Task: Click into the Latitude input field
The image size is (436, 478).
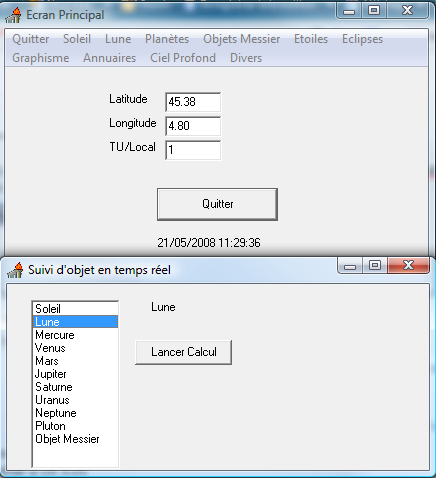Action: click(193, 102)
